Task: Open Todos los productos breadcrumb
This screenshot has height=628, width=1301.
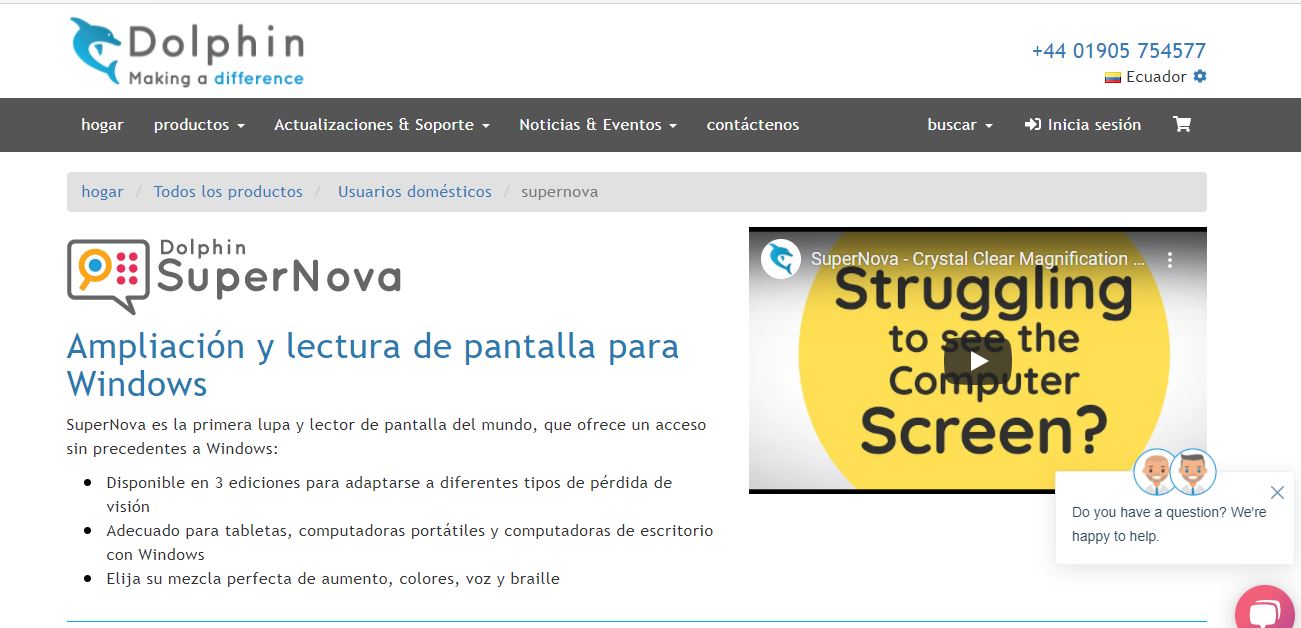Action: tap(228, 191)
